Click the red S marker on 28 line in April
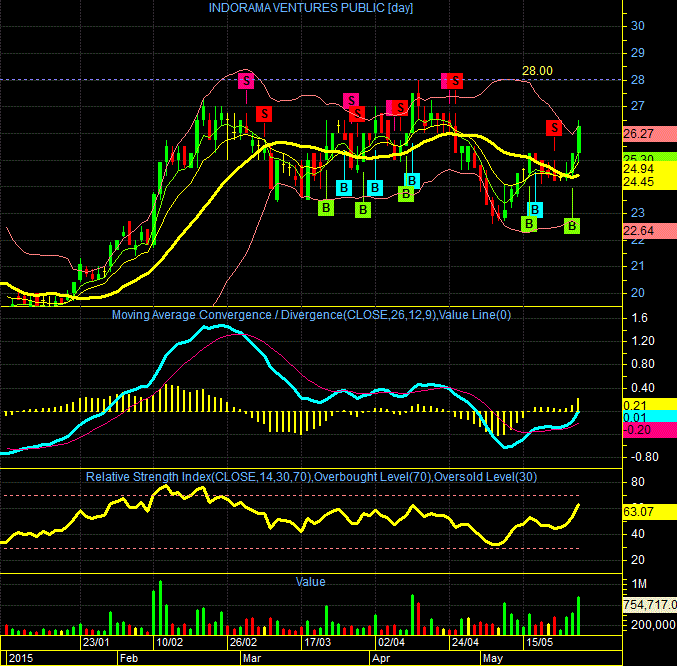This screenshot has width=677, height=666. [x=455, y=81]
